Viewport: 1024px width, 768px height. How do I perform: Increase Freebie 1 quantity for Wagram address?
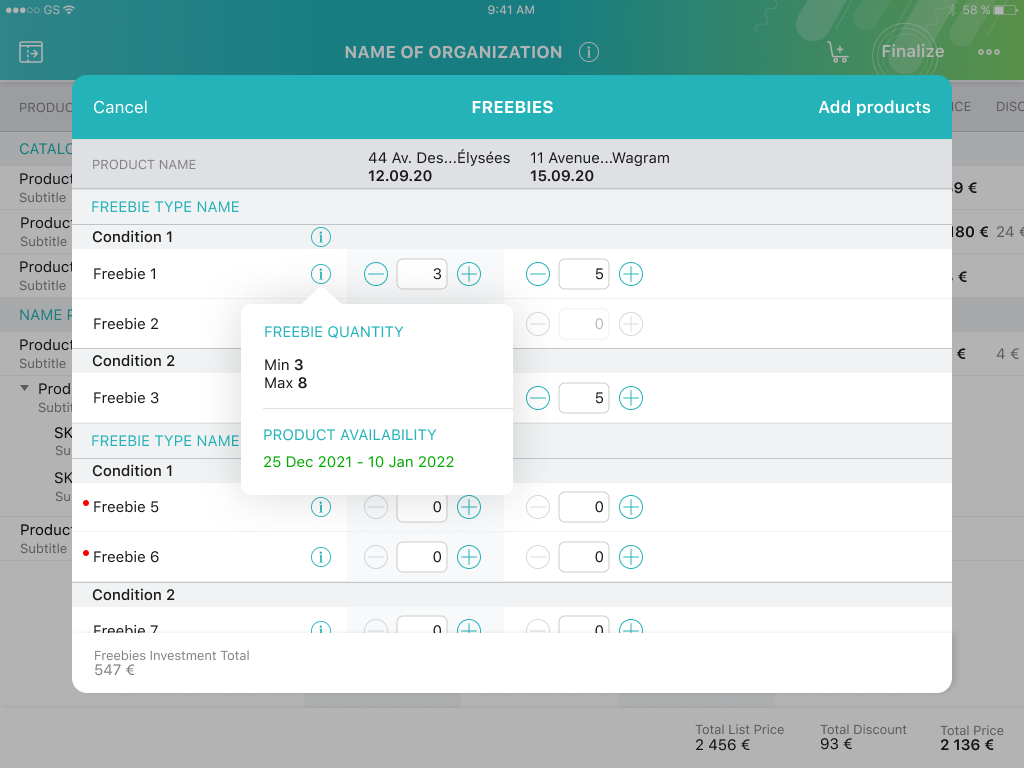point(631,274)
